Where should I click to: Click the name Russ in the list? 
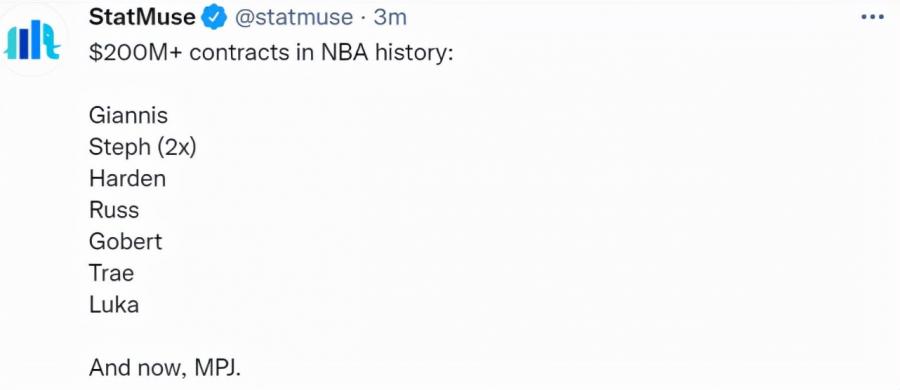(114, 210)
